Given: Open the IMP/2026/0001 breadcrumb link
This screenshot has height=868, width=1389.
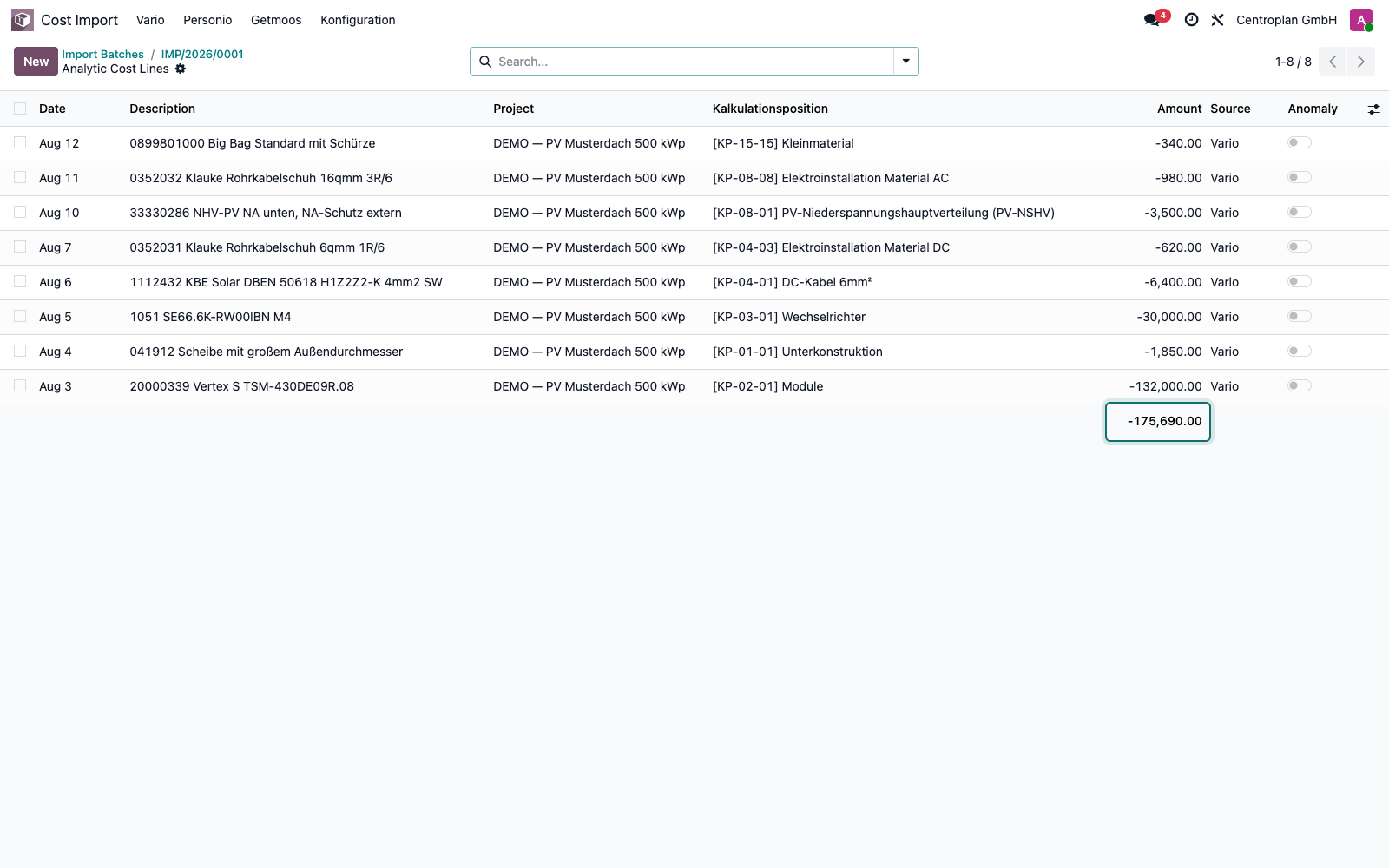Looking at the screenshot, I should (x=202, y=54).
